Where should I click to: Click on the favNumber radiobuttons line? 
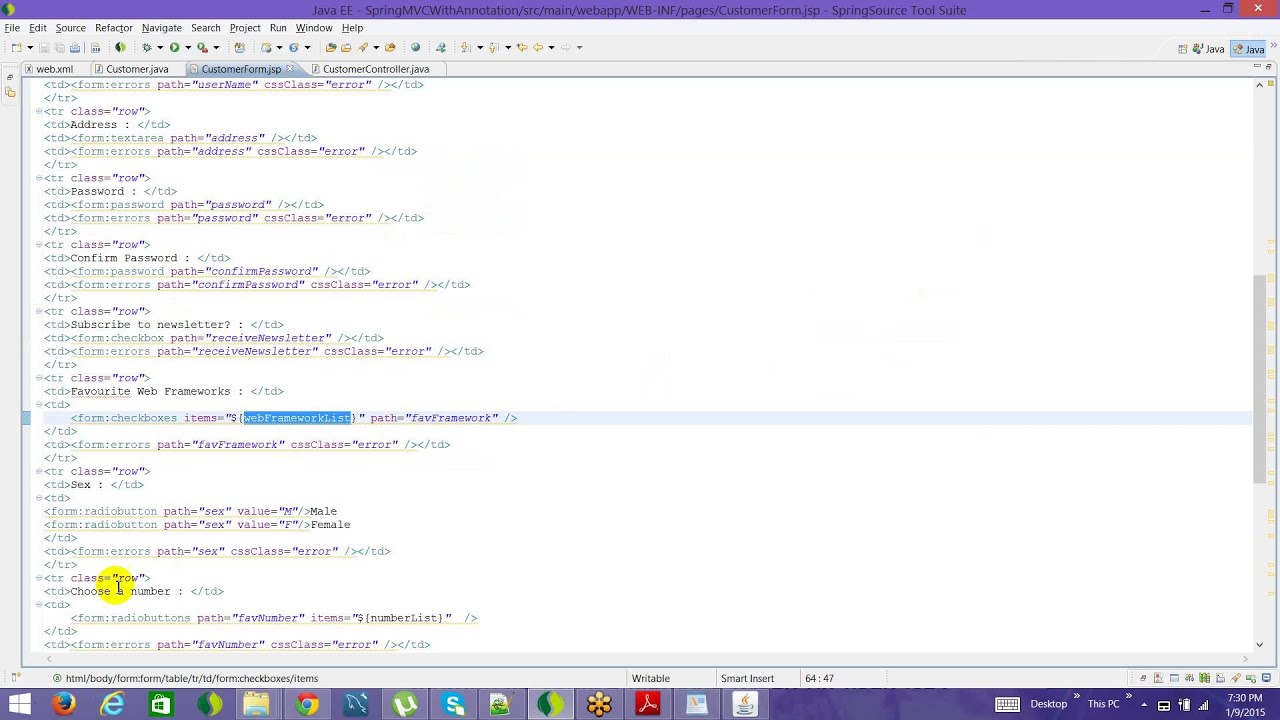tap(274, 618)
